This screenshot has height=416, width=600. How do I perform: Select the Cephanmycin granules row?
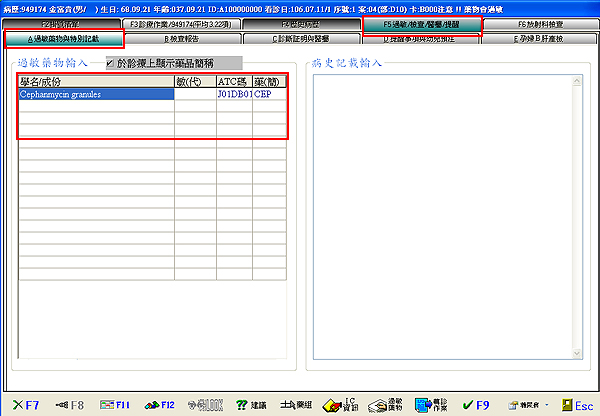(x=96, y=95)
